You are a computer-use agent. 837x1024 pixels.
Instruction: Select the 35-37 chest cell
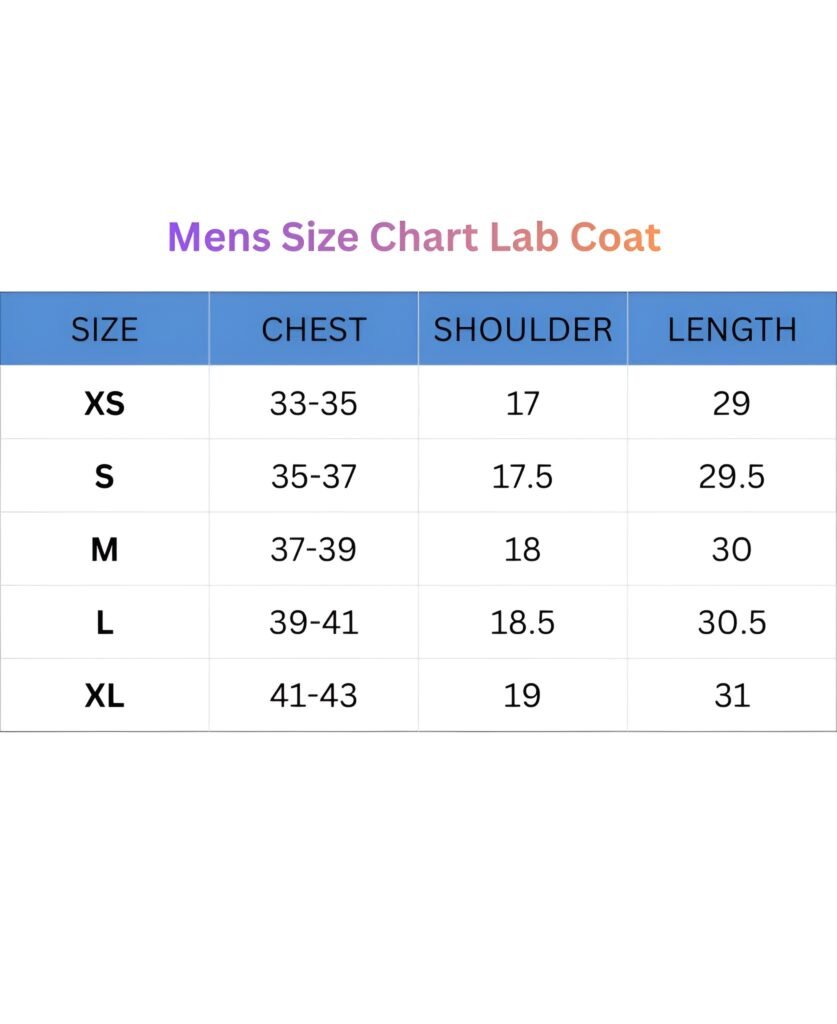(x=313, y=476)
